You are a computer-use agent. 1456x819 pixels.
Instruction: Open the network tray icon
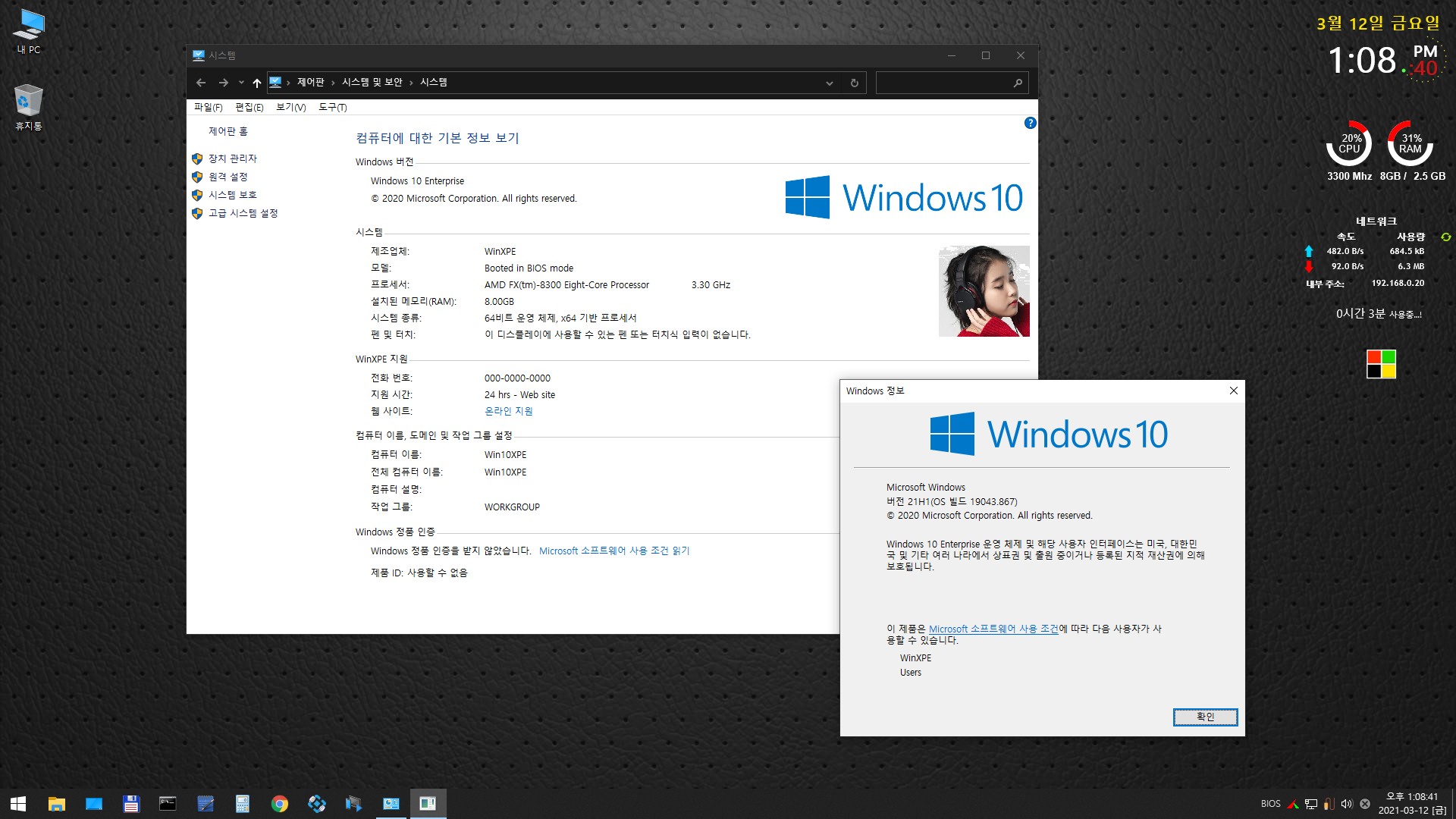(1311, 804)
